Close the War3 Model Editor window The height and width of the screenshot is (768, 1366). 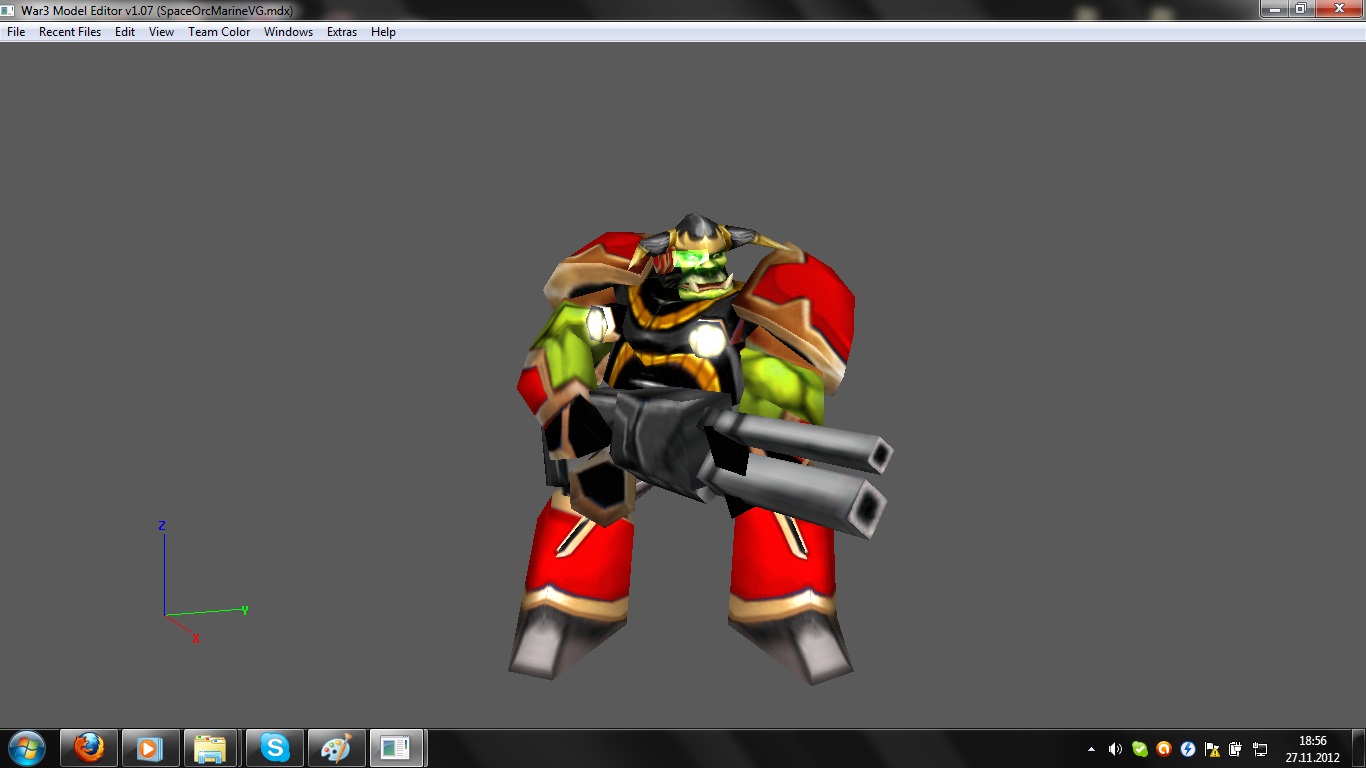(x=1338, y=8)
